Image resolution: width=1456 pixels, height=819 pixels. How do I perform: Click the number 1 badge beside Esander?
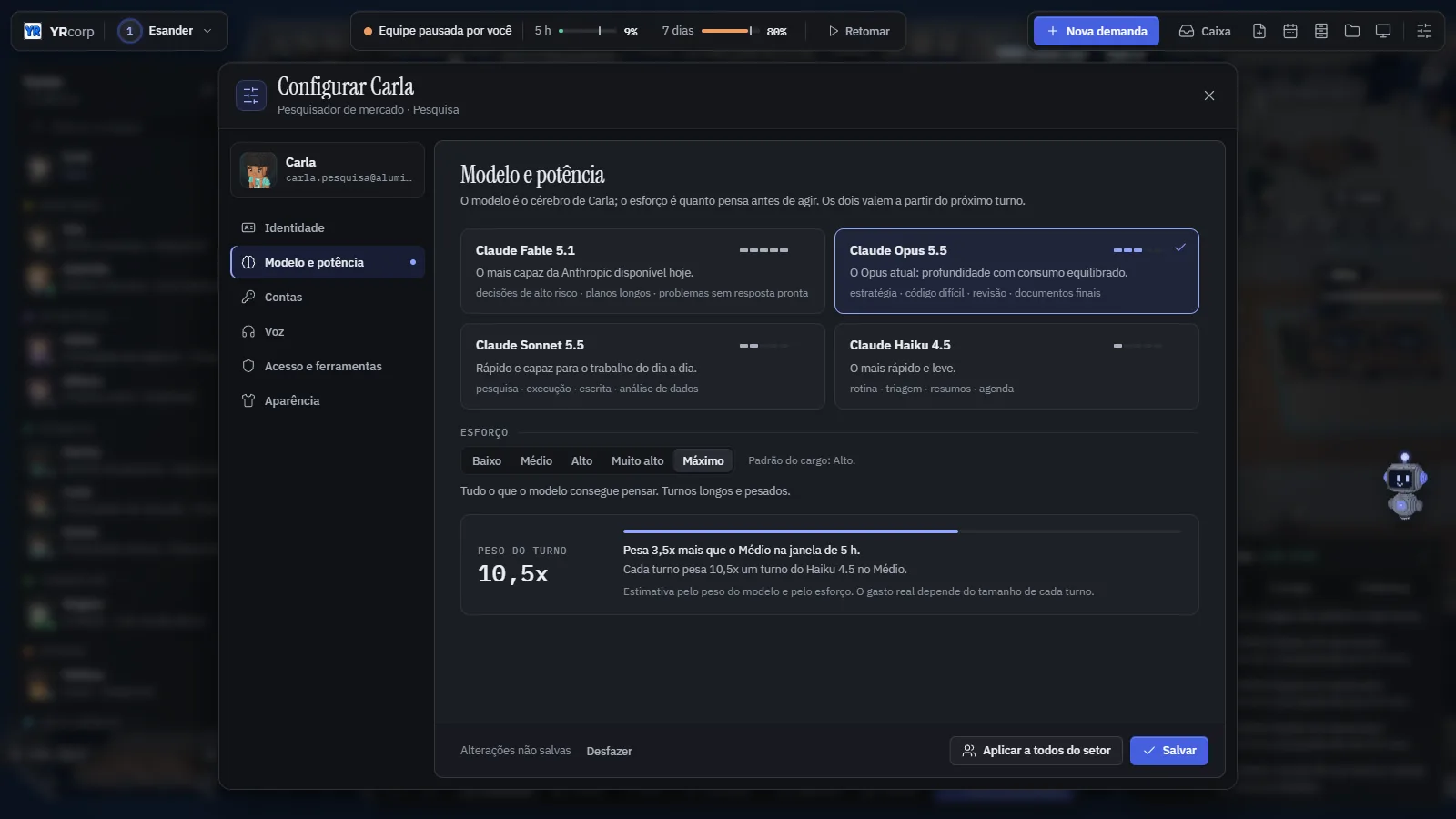pyautogui.click(x=129, y=31)
